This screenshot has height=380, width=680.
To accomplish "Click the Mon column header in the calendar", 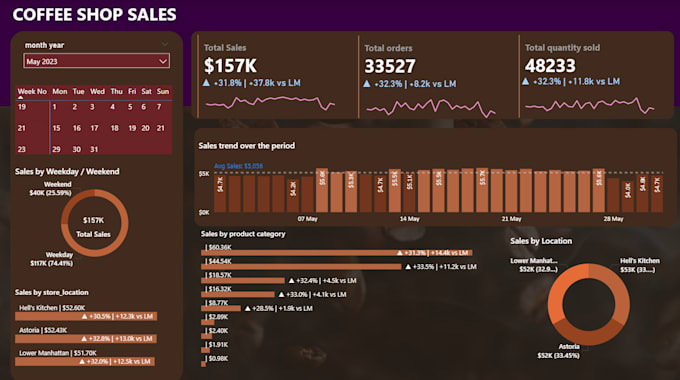I will click(59, 92).
